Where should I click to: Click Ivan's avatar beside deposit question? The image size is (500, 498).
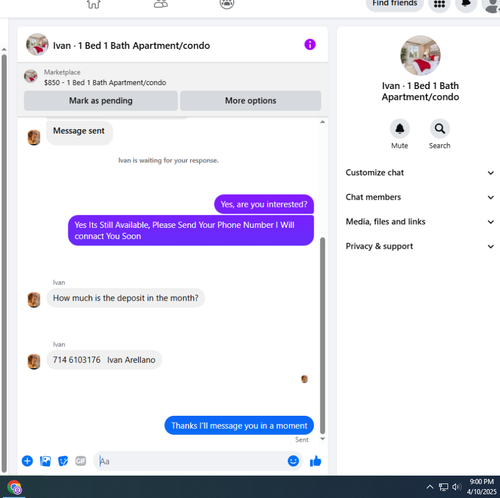34,299
